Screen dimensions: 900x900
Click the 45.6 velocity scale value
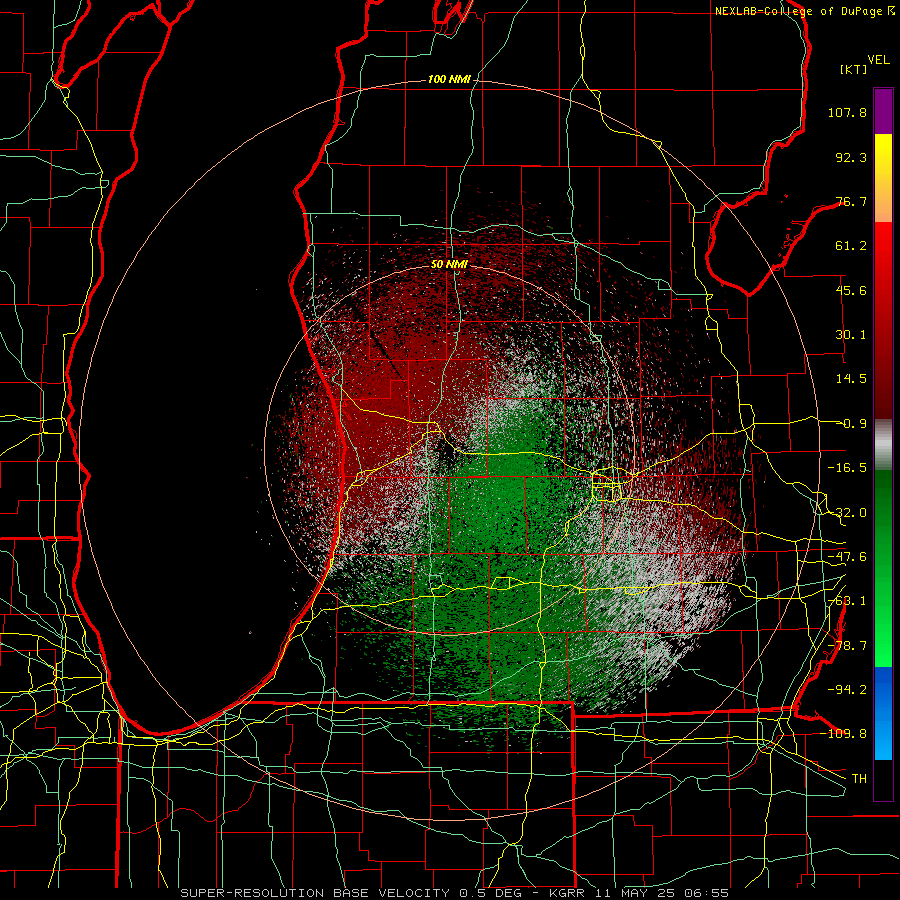pyautogui.click(x=851, y=290)
